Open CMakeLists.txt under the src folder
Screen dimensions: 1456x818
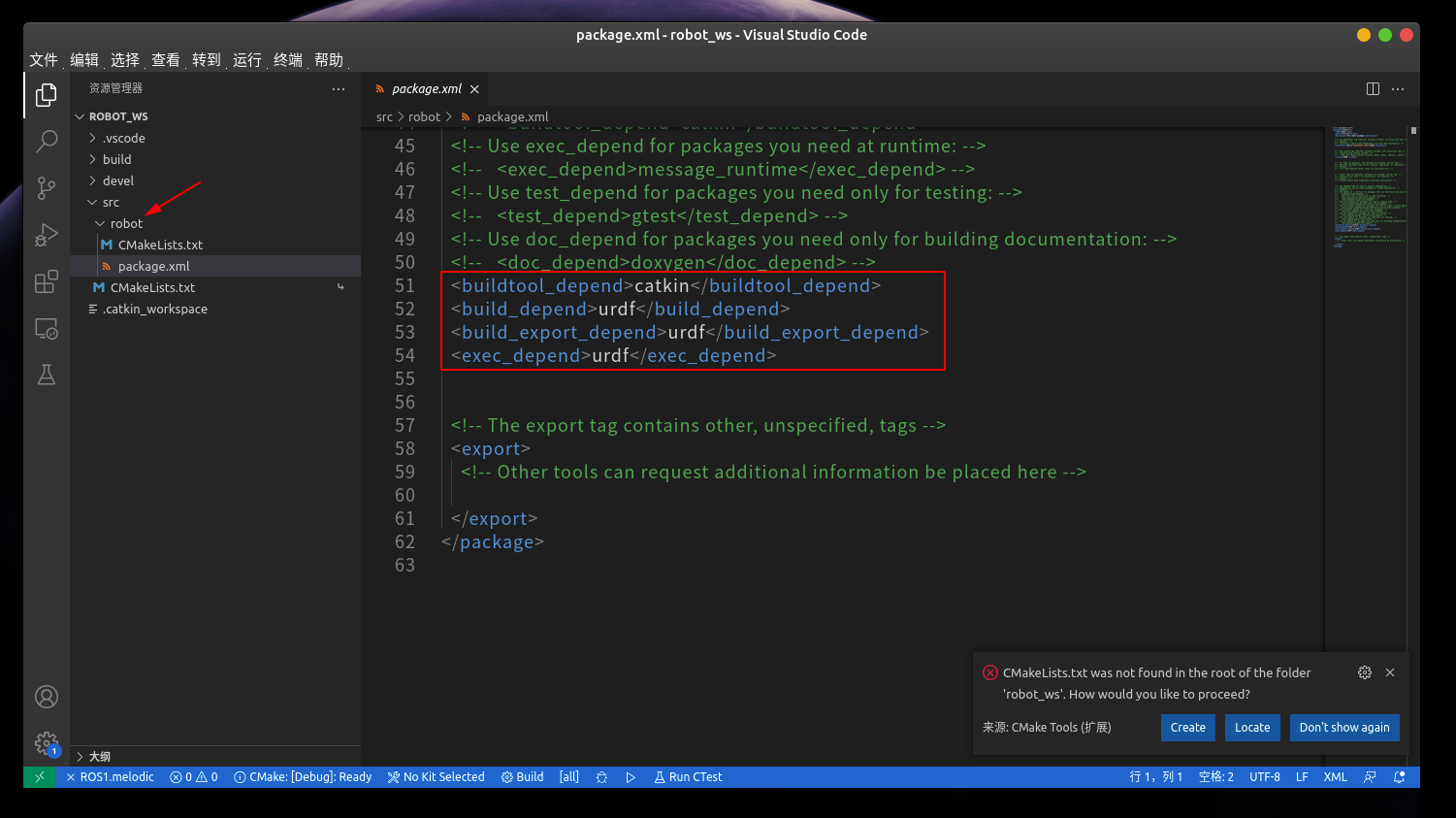click(x=215, y=287)
